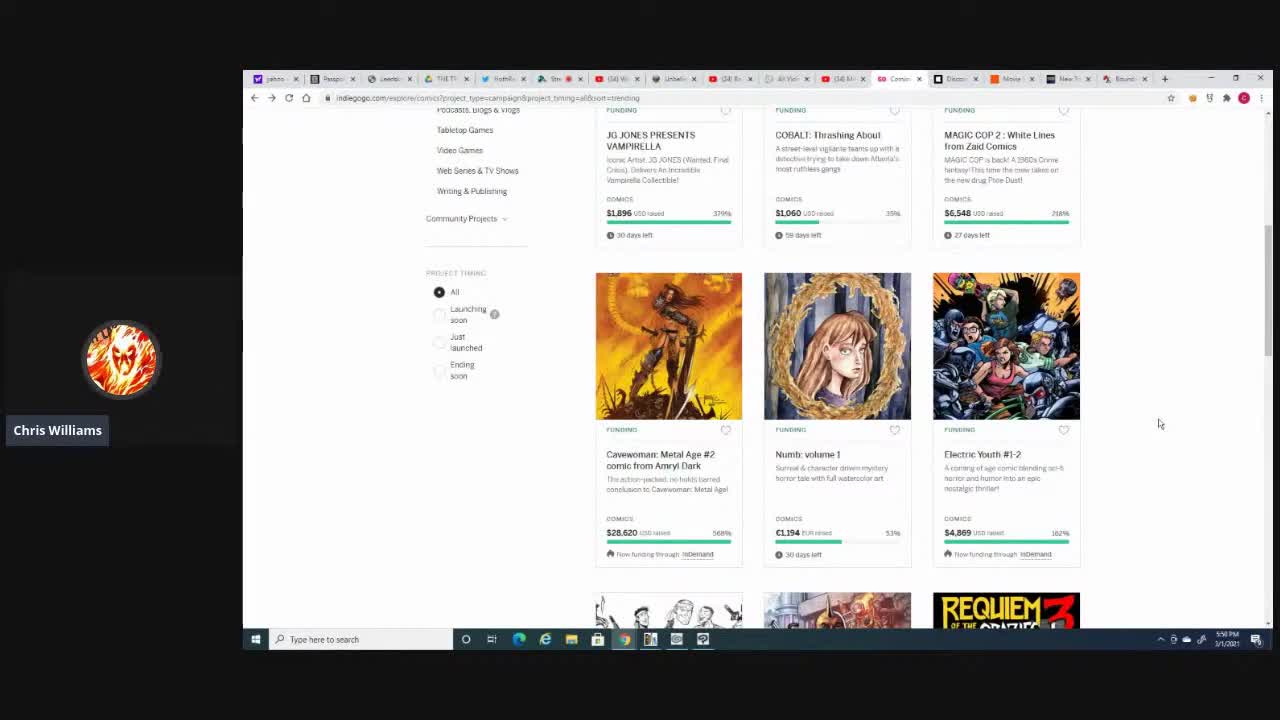Screen dimensions: 1280x720
Task: Open File Explorer from the taskbar
Action: click(572, 639)
